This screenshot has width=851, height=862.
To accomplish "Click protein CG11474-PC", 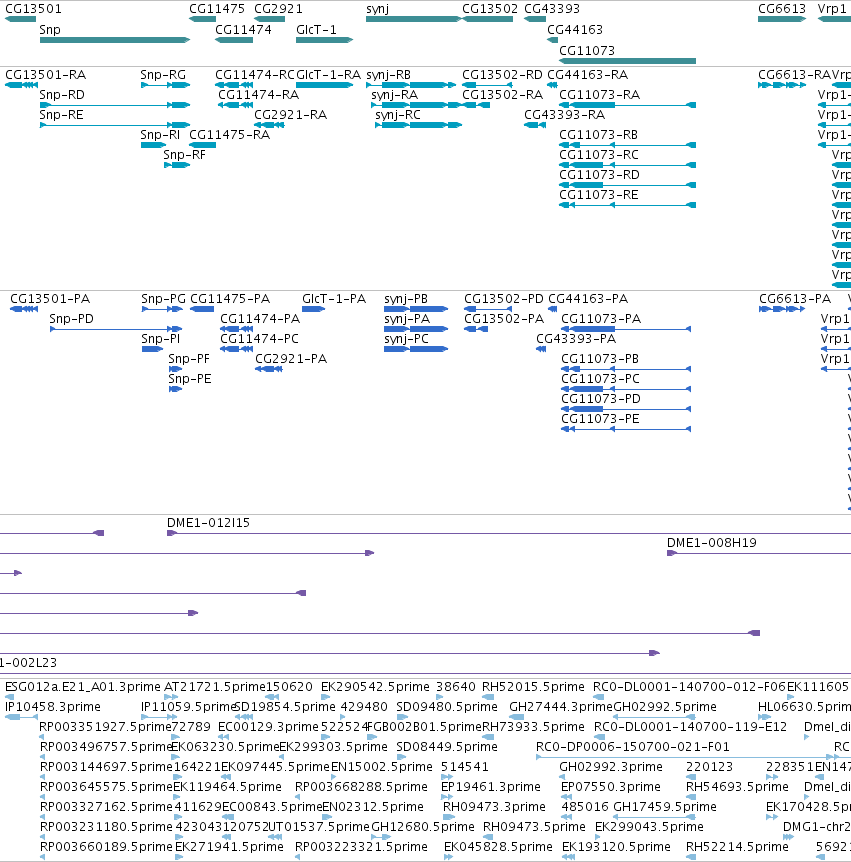I will pyautogui.click(x=236, y=349).
